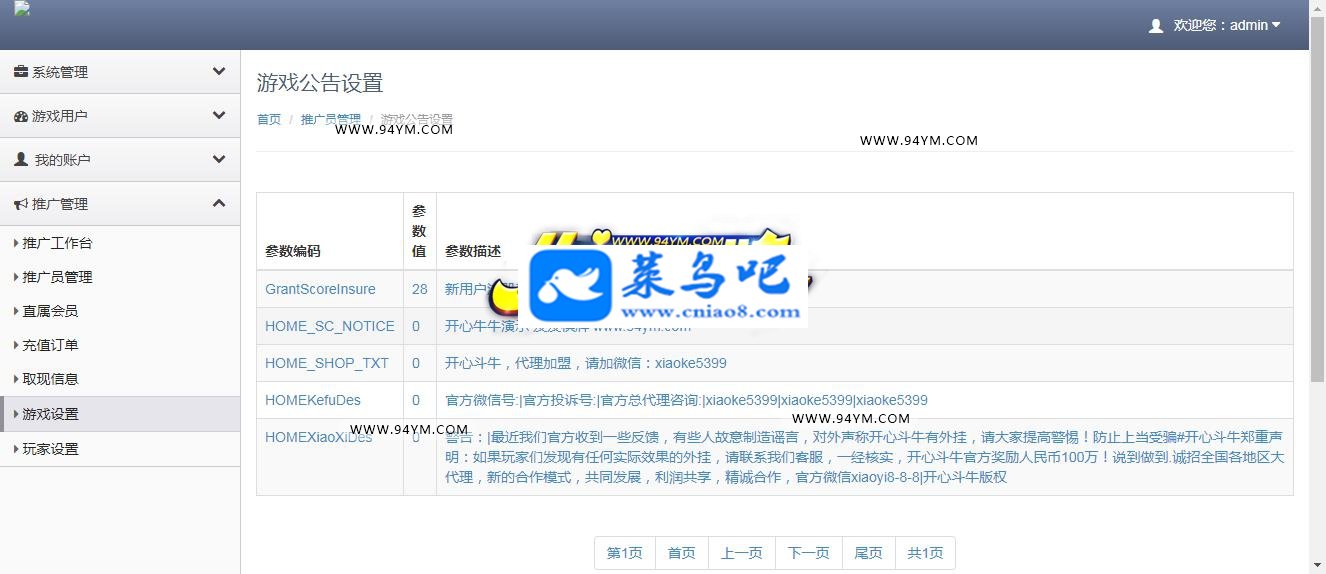Viewport: 1326px width, 574px height.
Task: Open 推广员管理 in the sidebar
Action: [120, 277]
